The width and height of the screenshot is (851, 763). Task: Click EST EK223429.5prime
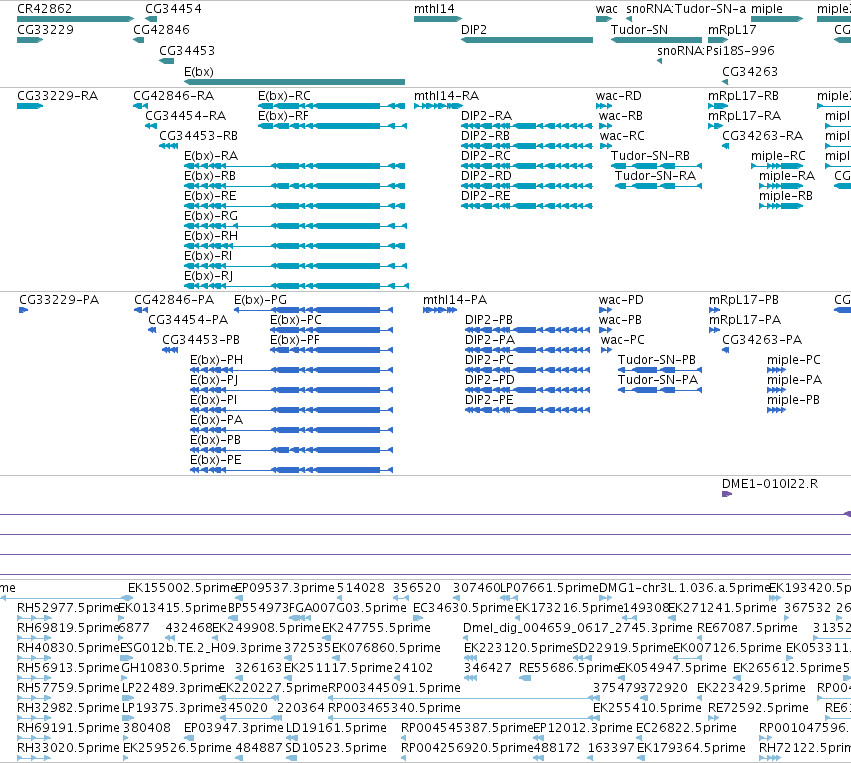pos(751,688)
